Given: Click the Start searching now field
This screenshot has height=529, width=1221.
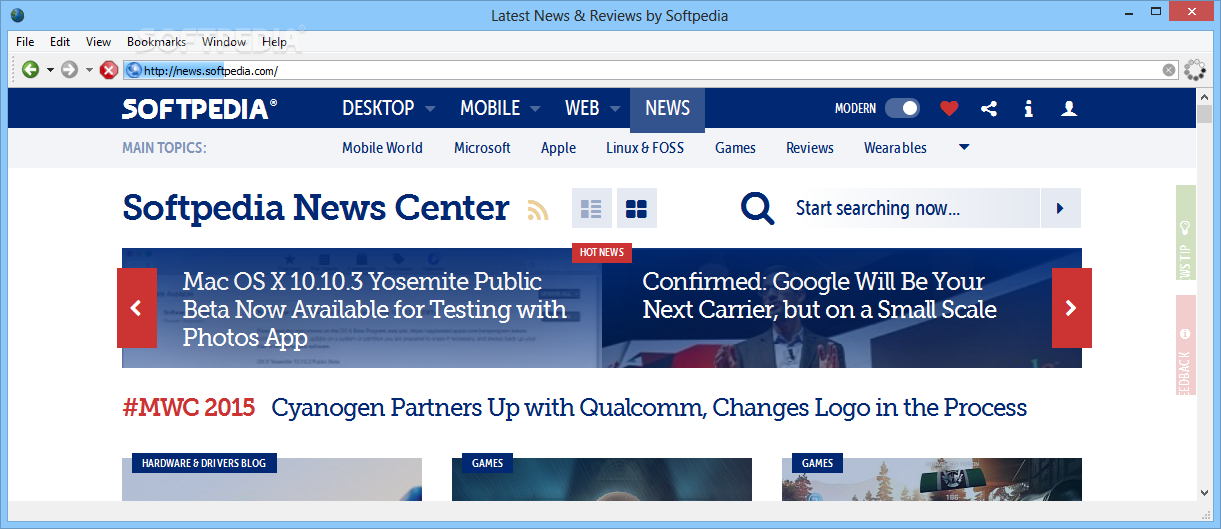Looking at the screenshot, I should (912, 208).
